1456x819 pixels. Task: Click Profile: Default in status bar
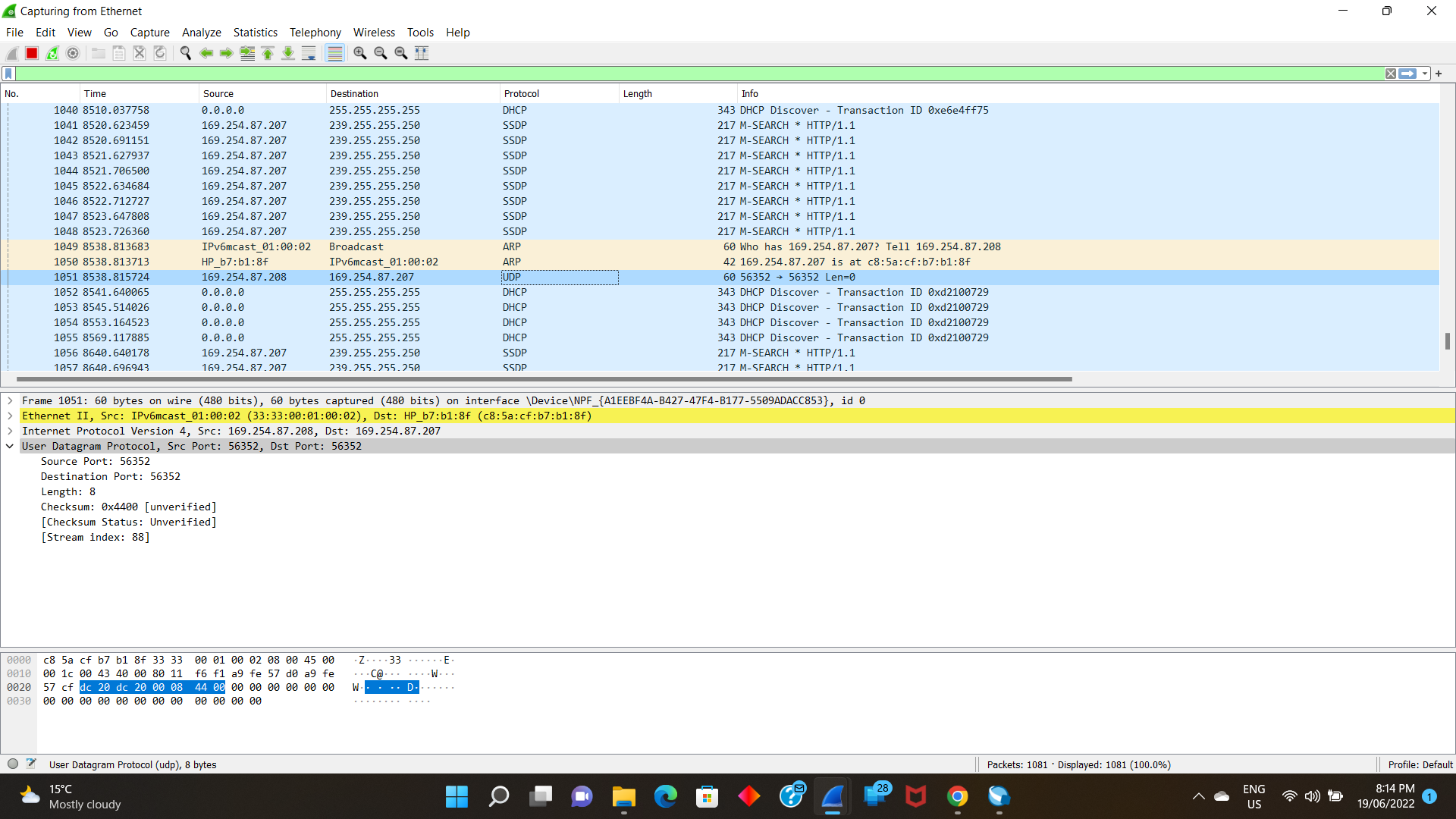point(1420,764)
